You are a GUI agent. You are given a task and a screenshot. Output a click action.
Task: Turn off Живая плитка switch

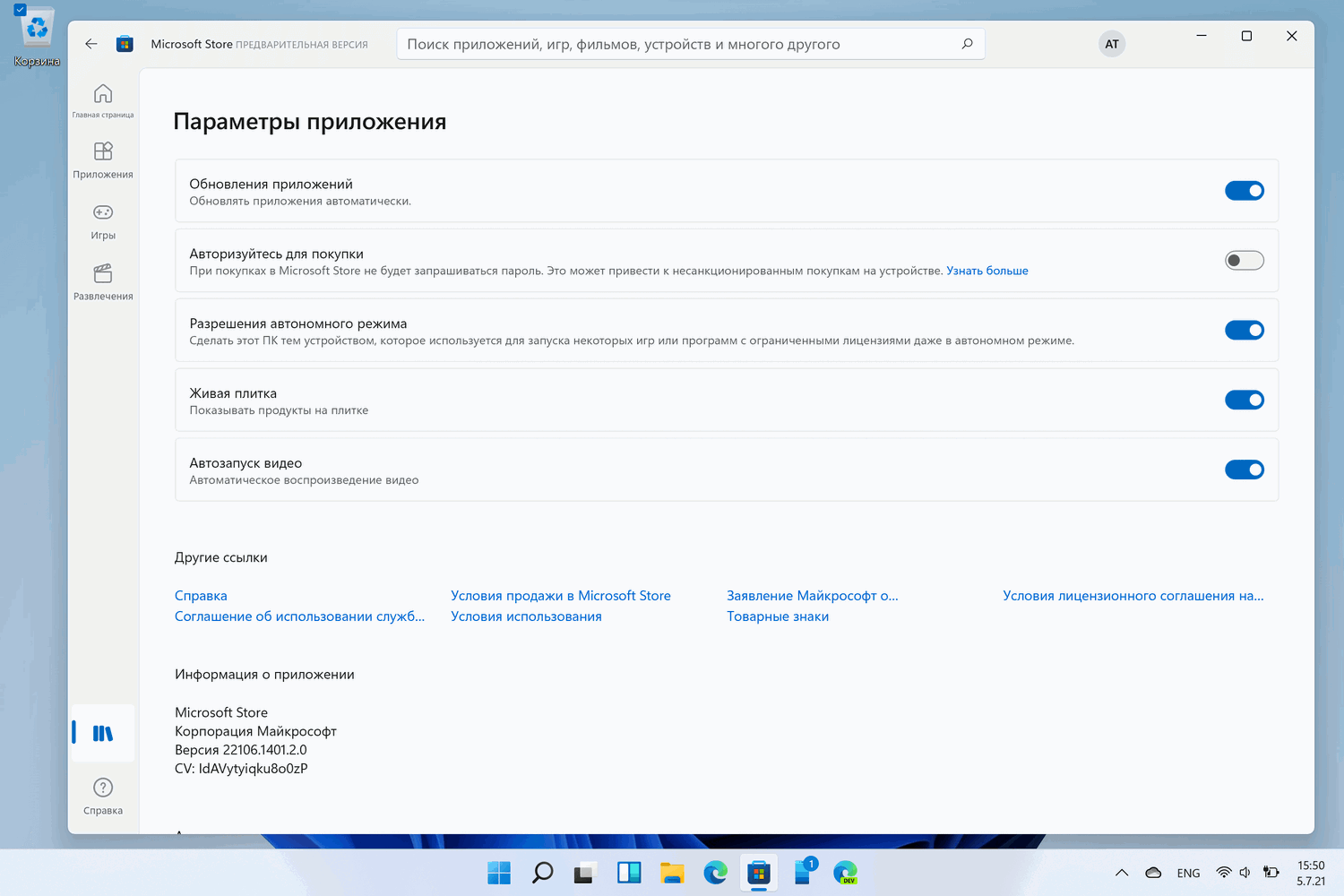click(1245, 400)
